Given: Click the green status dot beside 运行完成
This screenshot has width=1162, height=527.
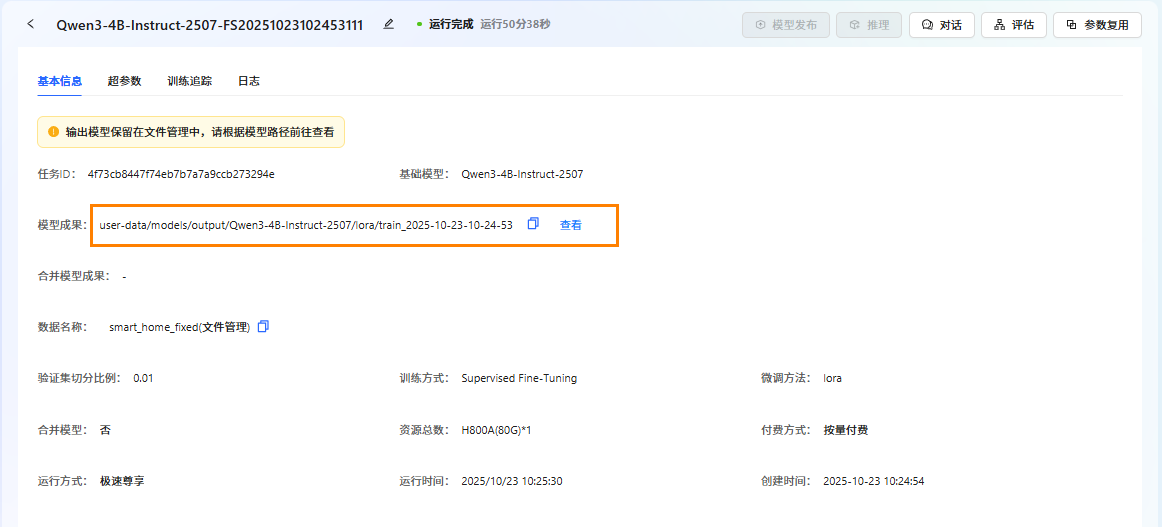Looking at the screenshot, I should tap(420, 24).
